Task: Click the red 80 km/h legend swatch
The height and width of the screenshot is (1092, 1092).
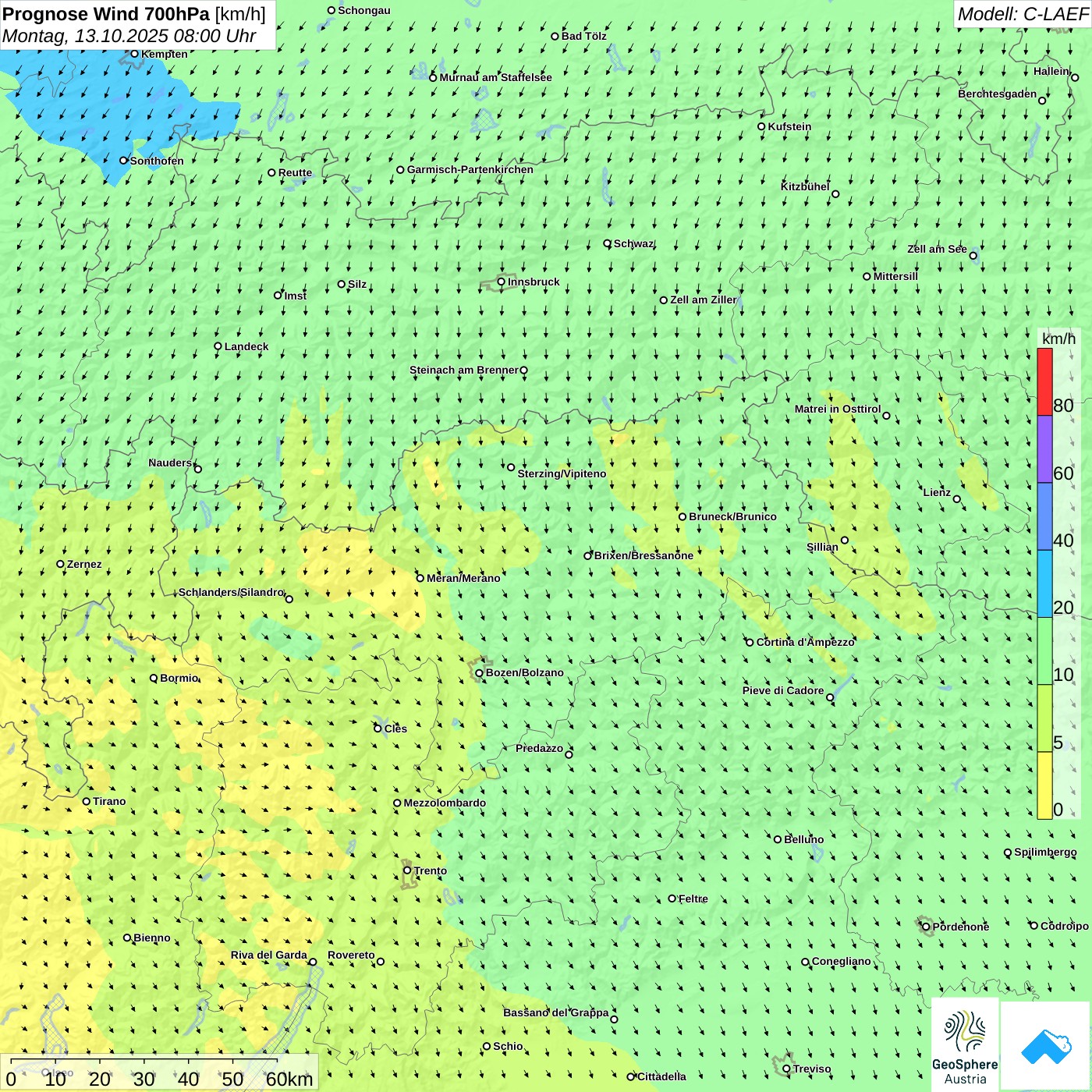Action: click(x=1044, y=381)
